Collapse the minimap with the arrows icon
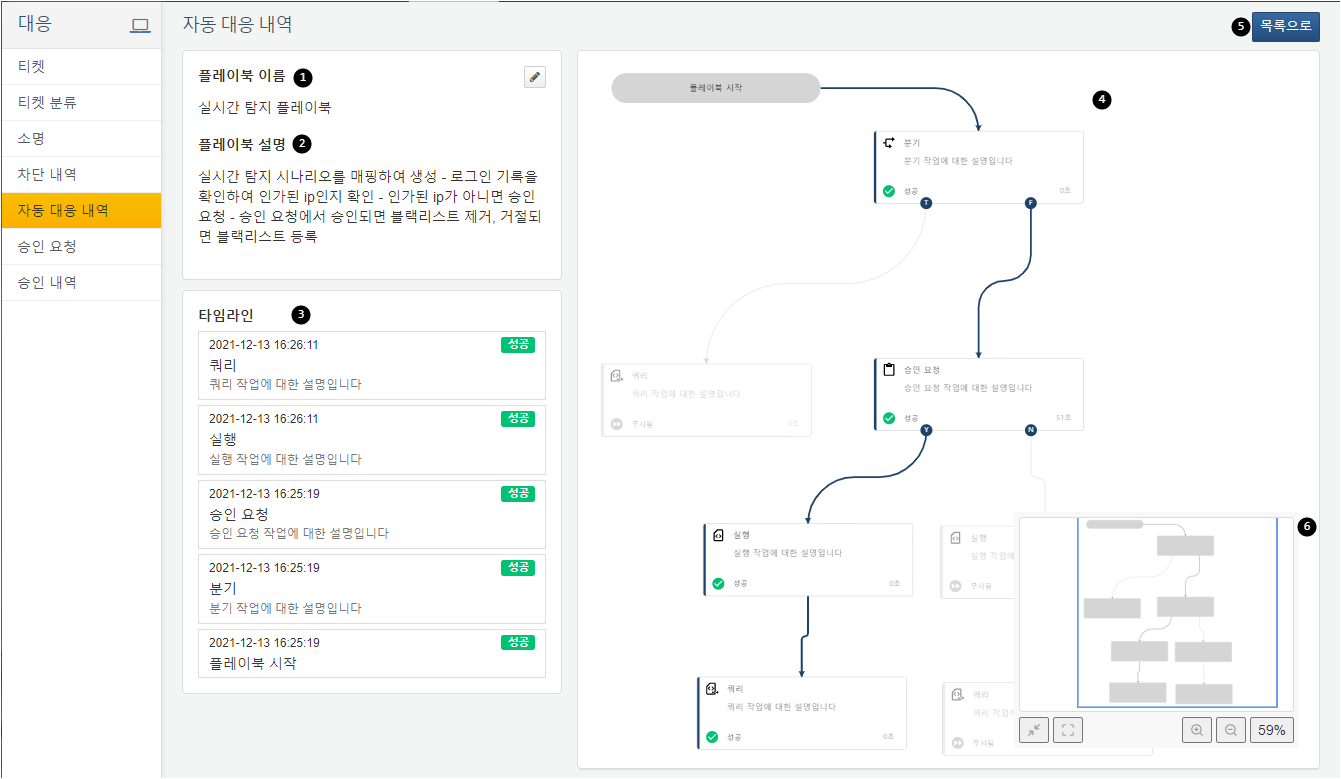The image size is (1341, 779). 1034,730
